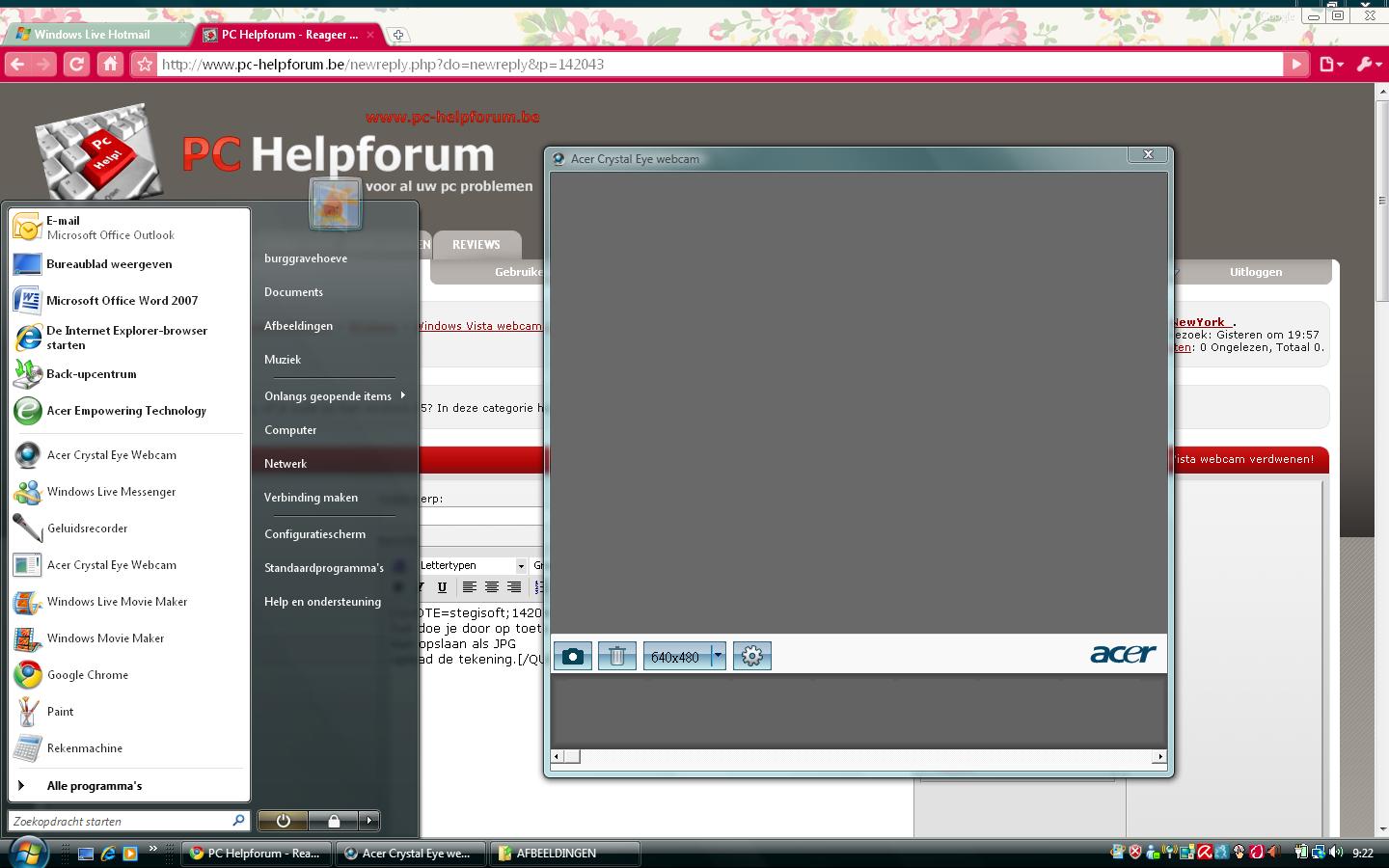Launch Microsoft Office Word 2007
1389x868 pixels.
pos(129,301)
